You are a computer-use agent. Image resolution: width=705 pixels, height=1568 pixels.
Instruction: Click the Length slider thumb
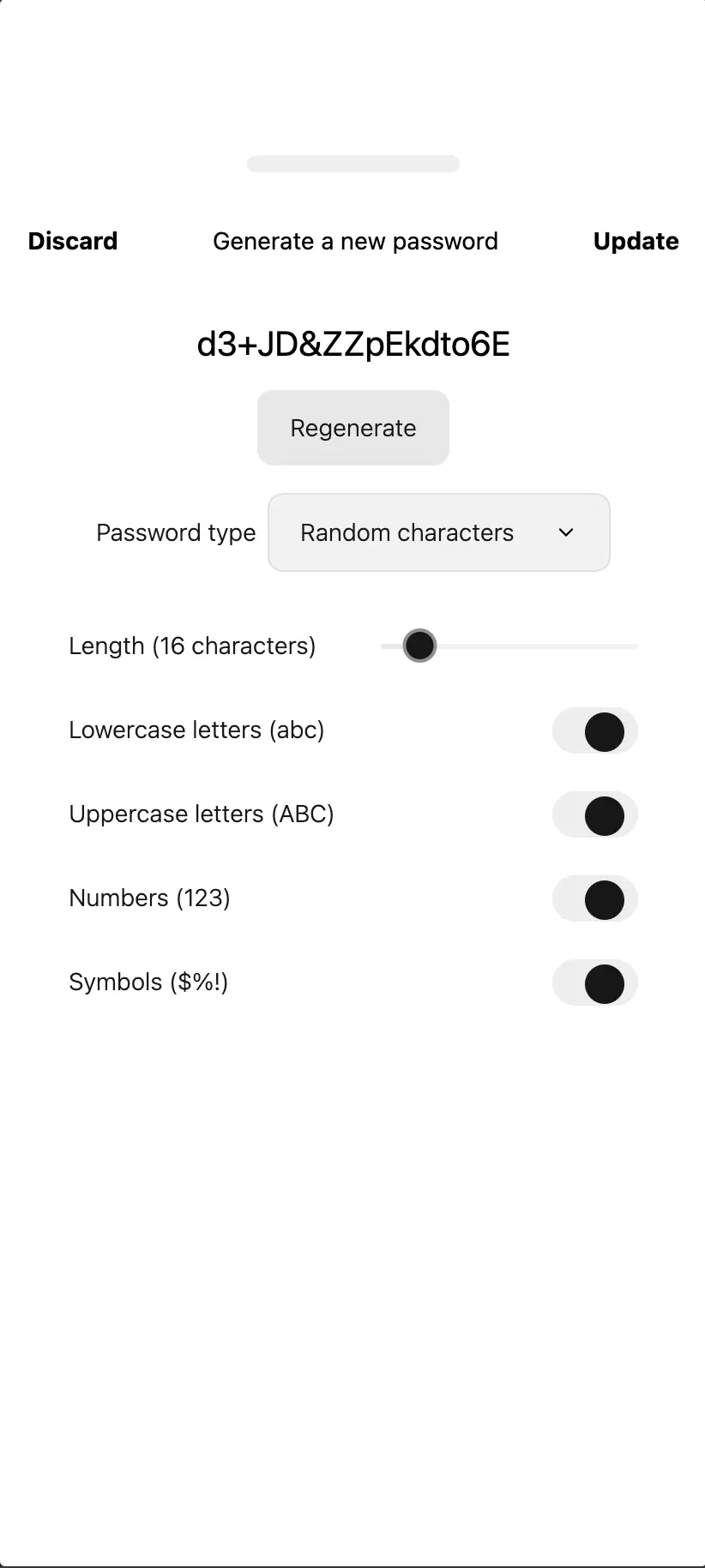coord(419,646)
